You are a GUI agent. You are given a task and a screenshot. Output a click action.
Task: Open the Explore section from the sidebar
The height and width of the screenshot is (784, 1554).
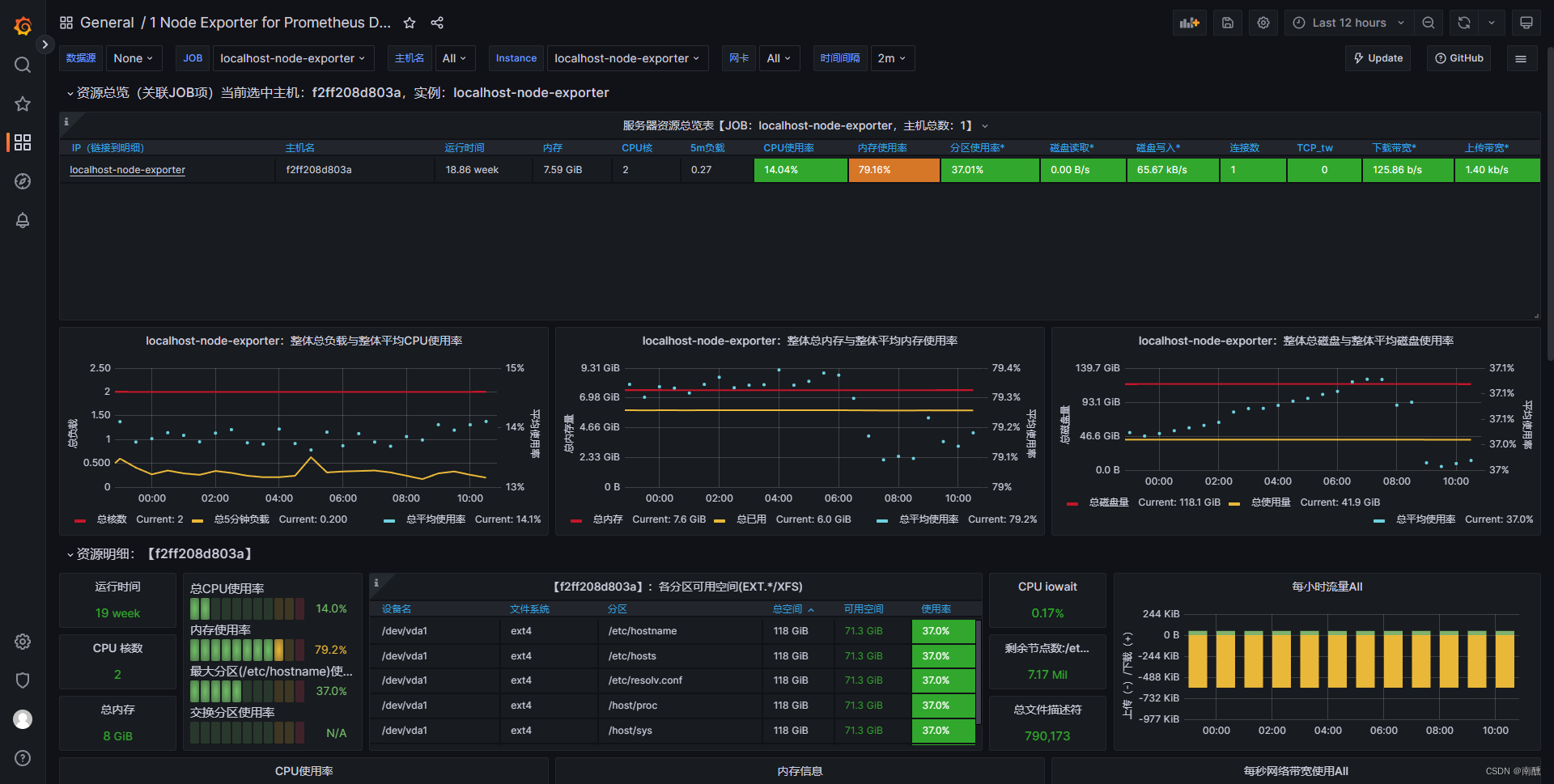coord(23,181)
